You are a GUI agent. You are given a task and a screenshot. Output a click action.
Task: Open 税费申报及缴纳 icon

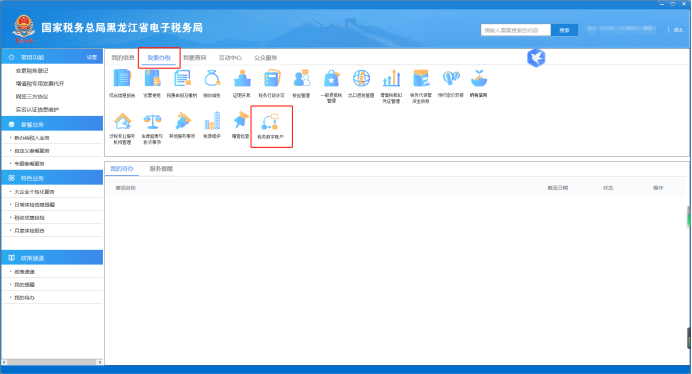(182, 79)
